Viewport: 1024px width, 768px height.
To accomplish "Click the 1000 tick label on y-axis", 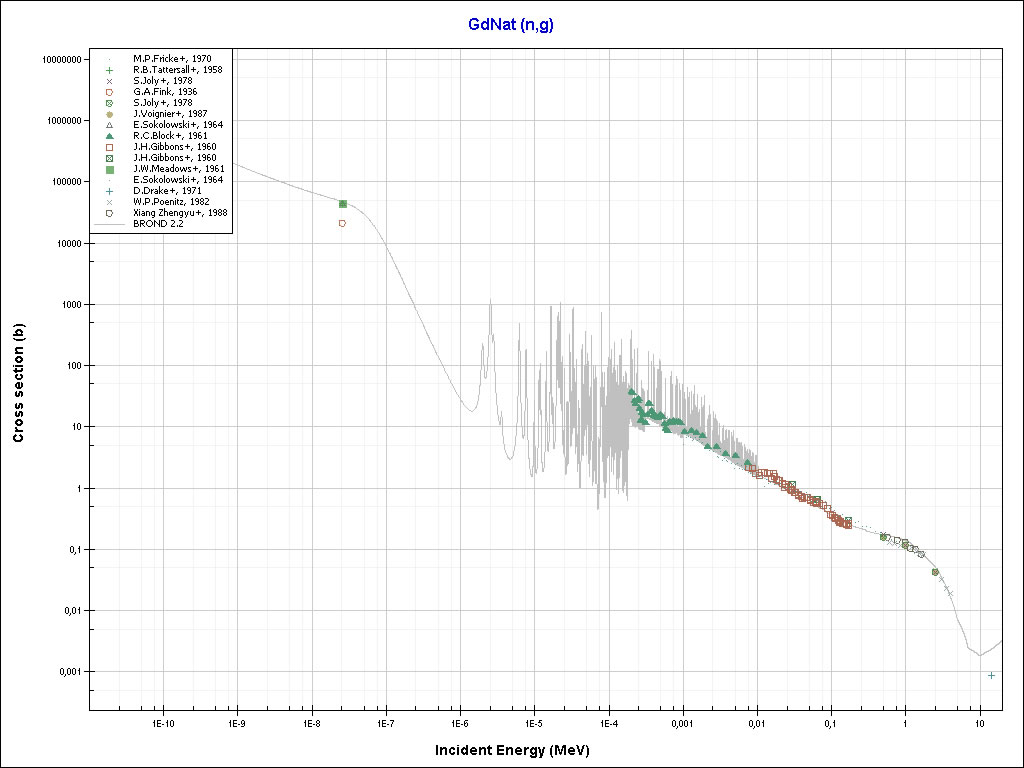I will [x=66, y=304].
